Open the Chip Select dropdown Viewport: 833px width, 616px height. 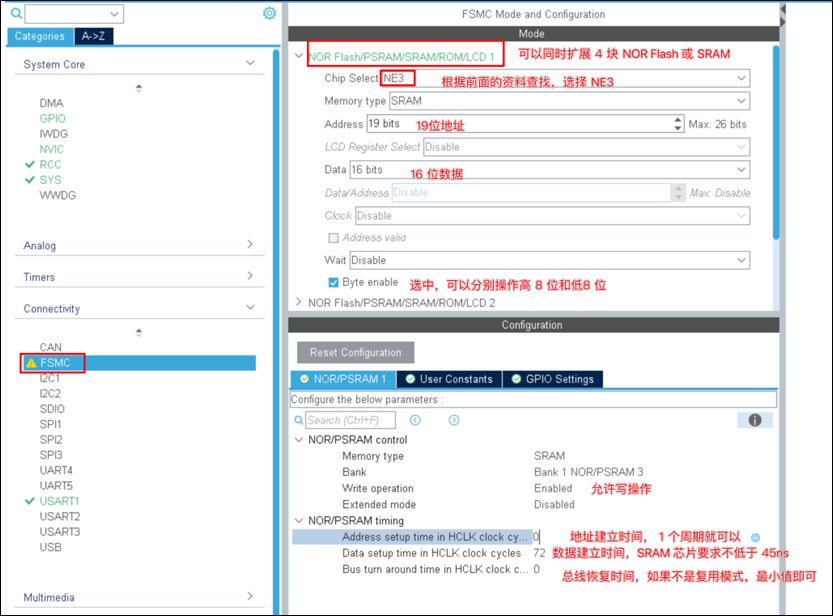coord(741,78)
